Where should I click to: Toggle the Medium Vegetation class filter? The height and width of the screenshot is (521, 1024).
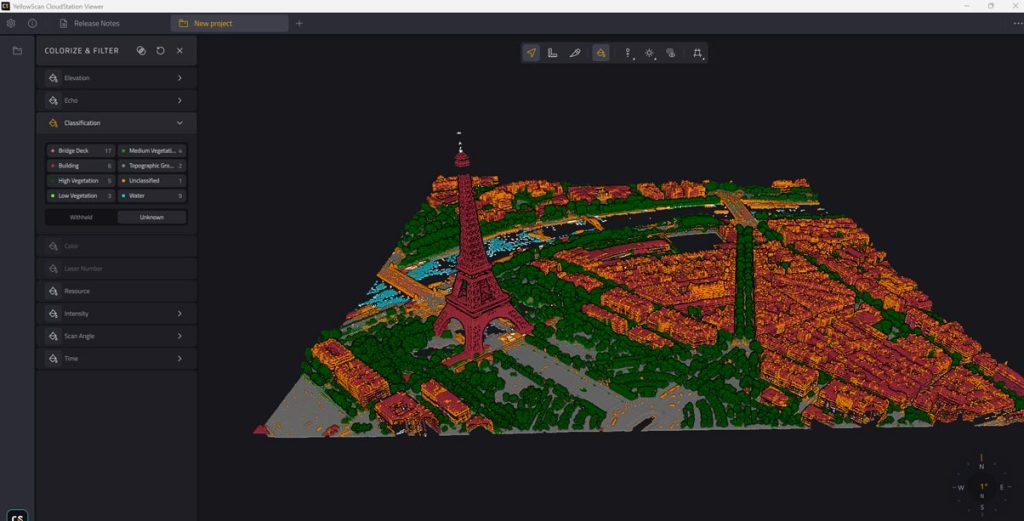pyautogui.click(x=152, y=151)
